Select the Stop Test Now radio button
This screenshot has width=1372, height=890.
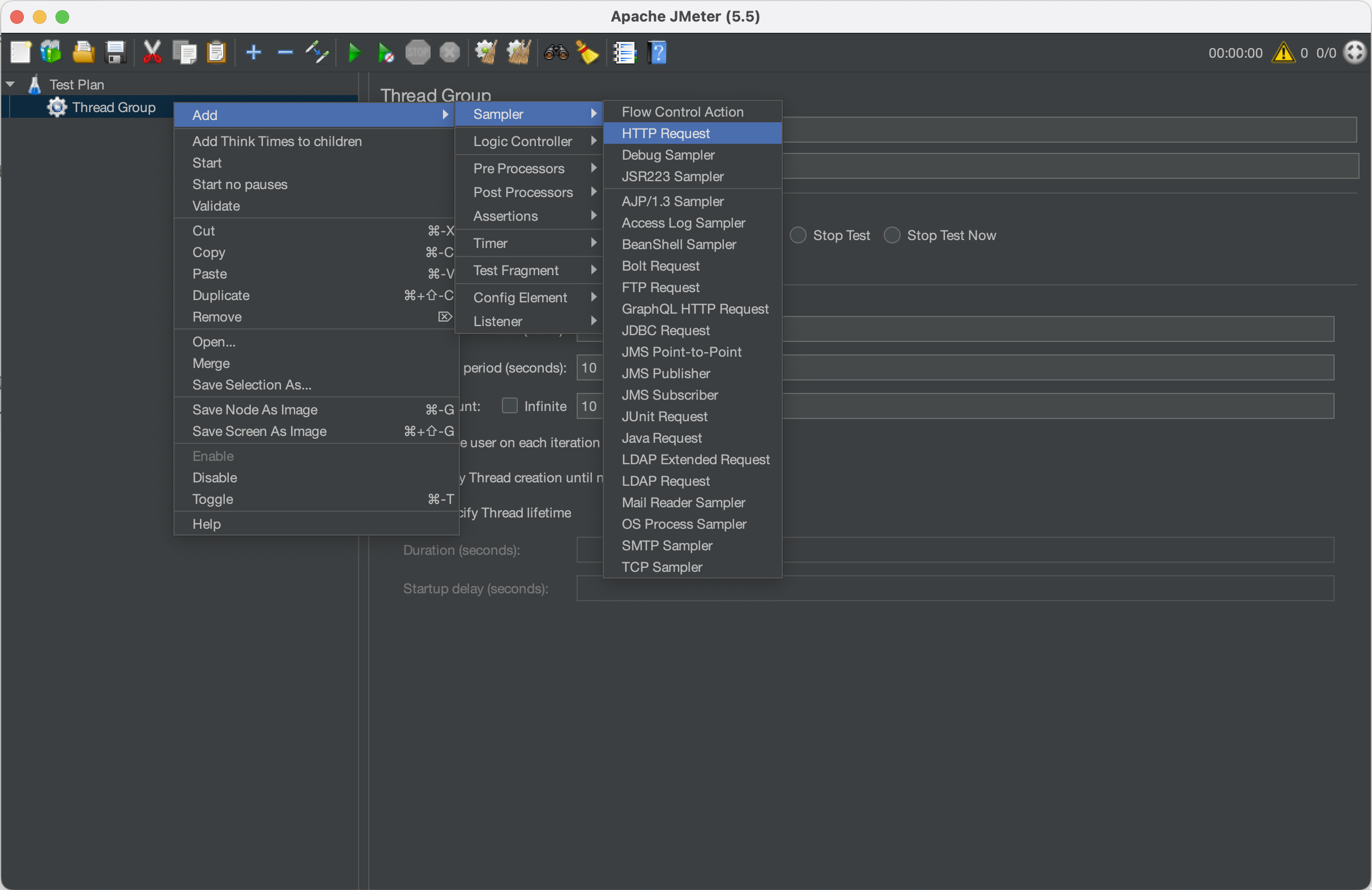coord(892,235)
